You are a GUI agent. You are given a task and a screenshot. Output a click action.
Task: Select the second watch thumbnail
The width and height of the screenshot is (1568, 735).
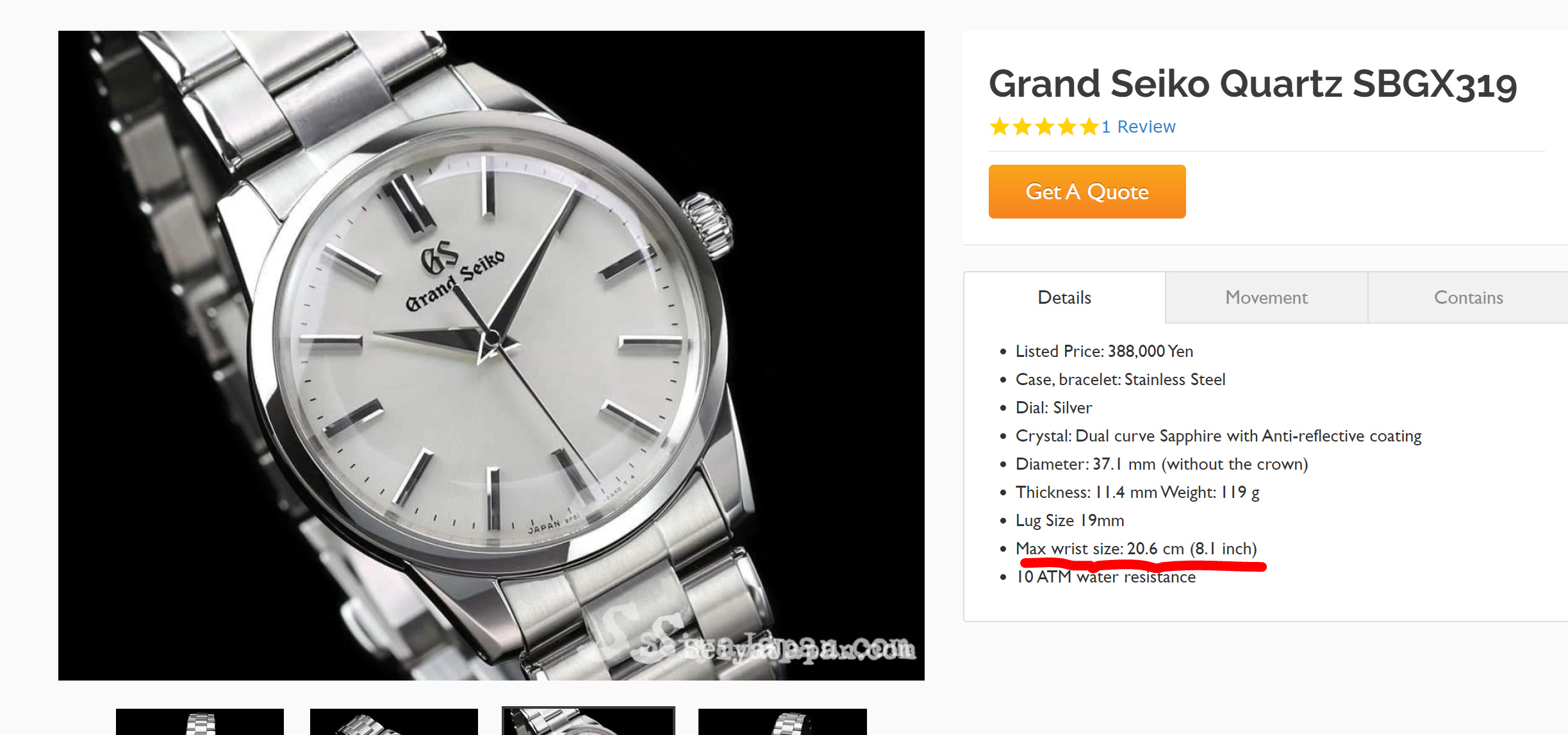(x=394, y=722)
